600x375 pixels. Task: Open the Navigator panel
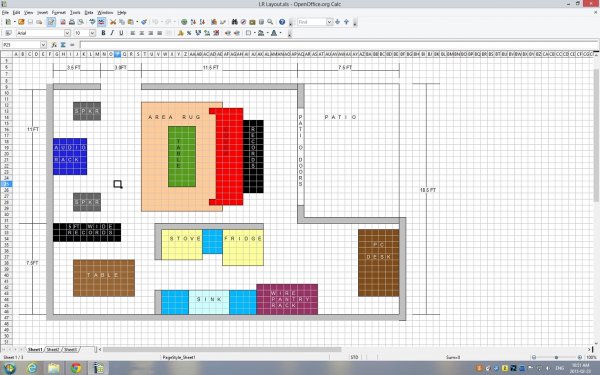243,22
